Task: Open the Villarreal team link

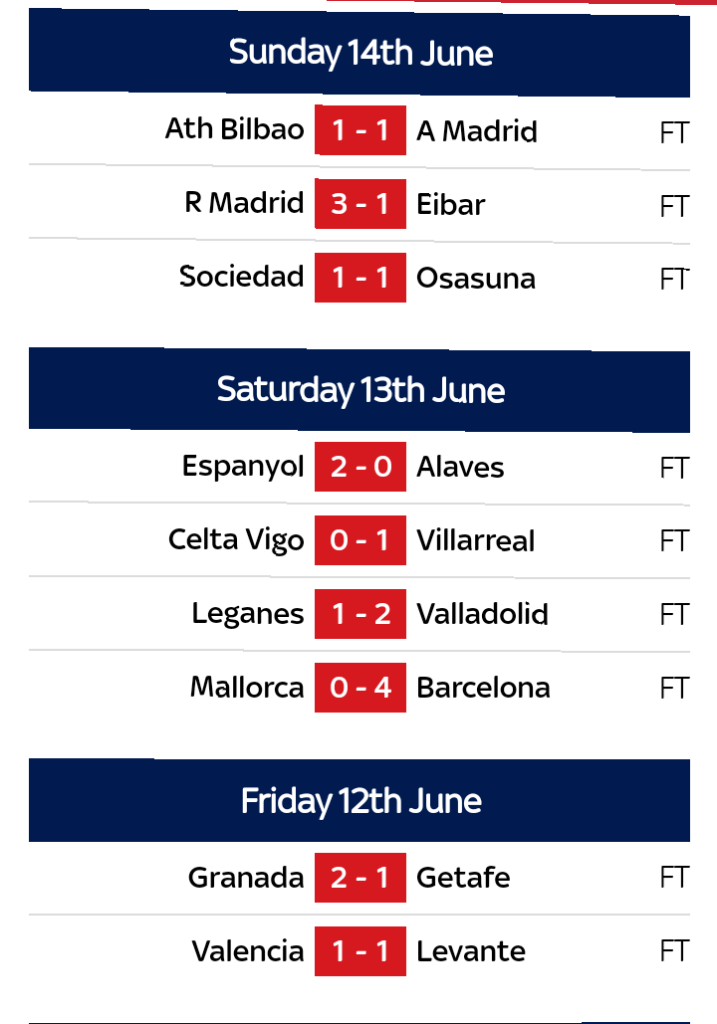Action: (x=475, y=541)
